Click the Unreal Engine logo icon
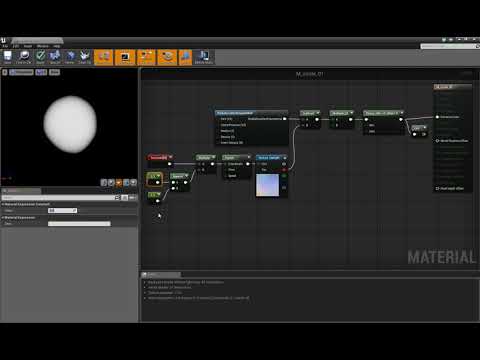 point(3,40)
